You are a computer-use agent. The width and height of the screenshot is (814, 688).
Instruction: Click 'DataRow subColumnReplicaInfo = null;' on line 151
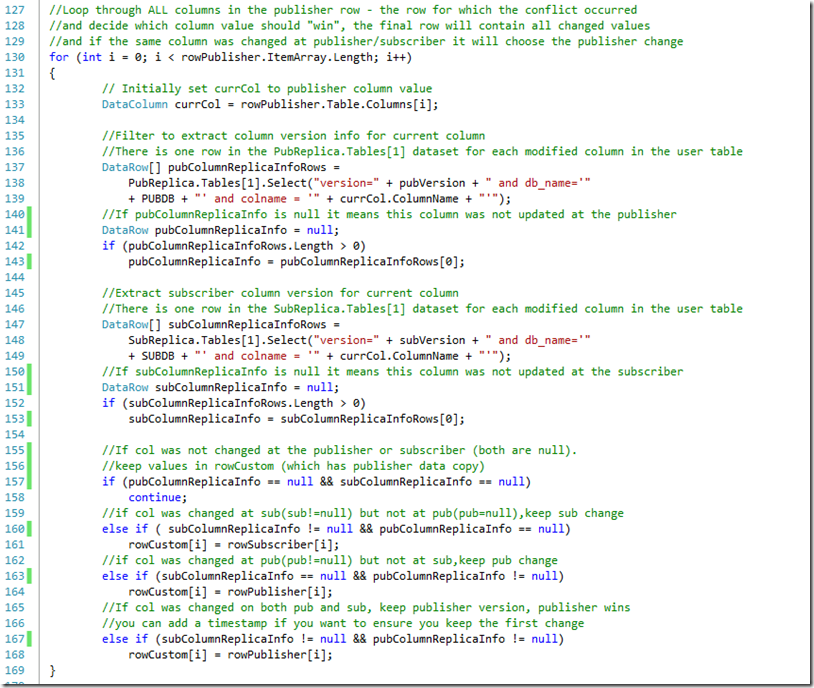(221, 387)
